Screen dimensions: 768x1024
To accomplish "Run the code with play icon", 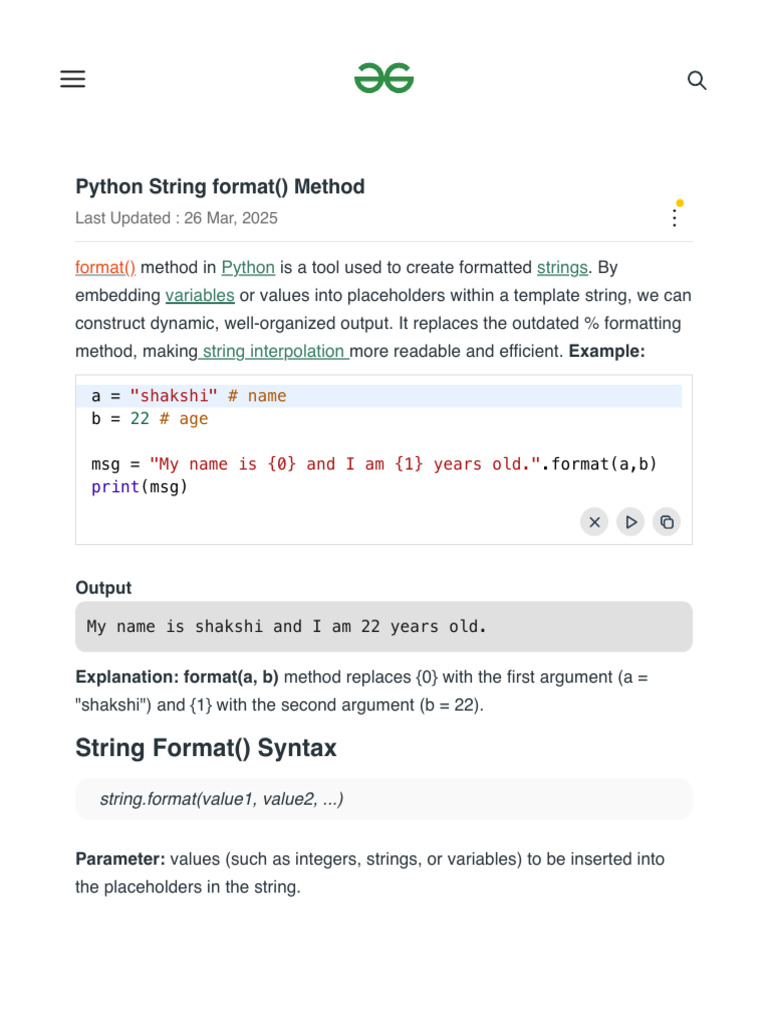I will coord(630,521).
